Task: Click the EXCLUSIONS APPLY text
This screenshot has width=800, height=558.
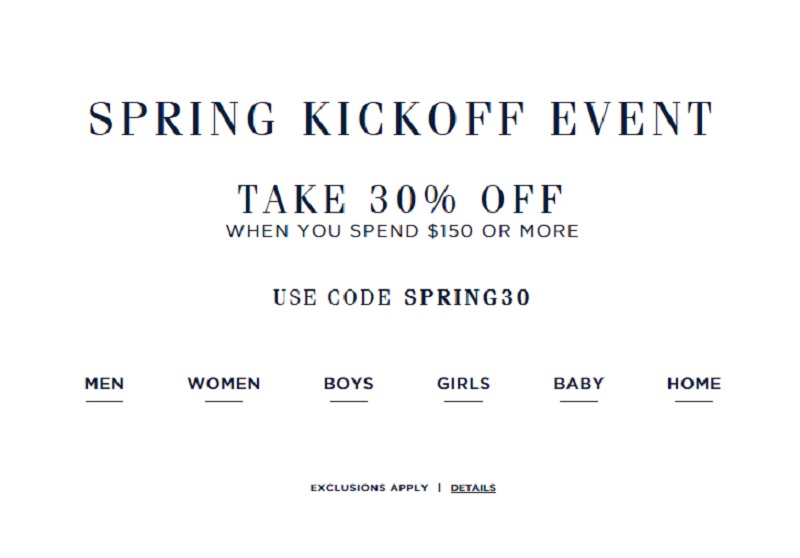Action: tap(369, 488)
